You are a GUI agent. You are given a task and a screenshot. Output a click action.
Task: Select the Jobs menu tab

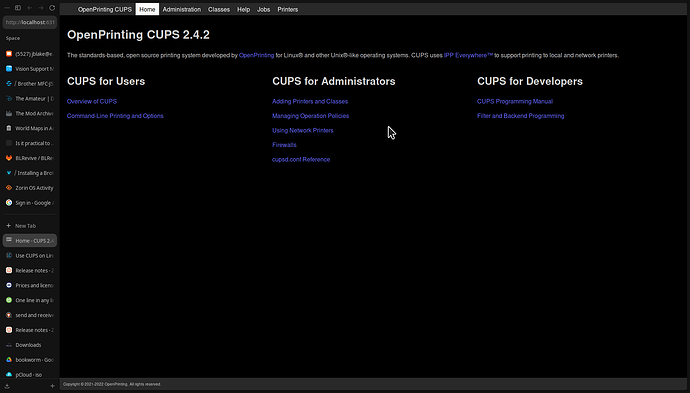tap(264, 9)
